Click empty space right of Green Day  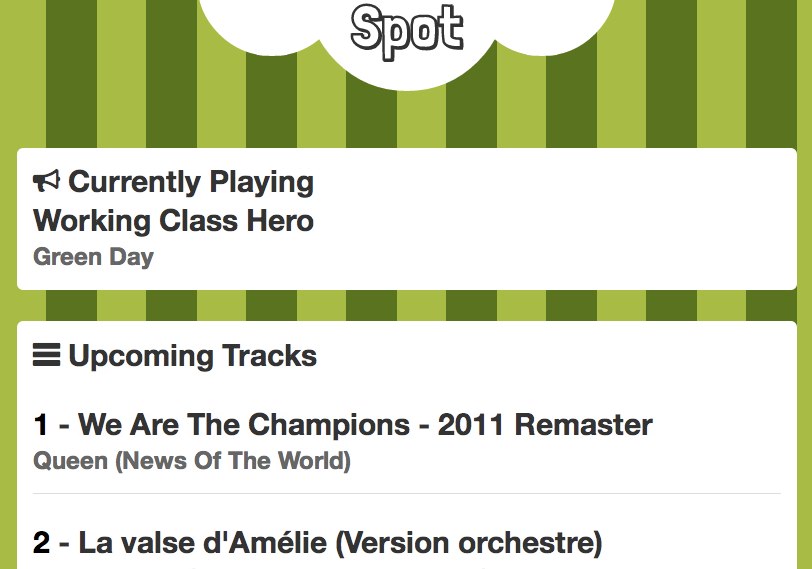click(480, 257)
